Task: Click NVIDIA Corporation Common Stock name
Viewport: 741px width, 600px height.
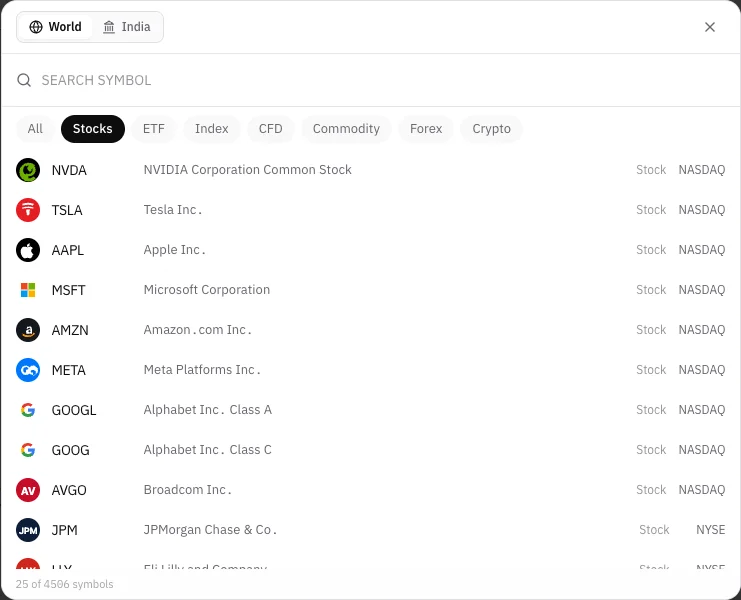Action: 248,170
